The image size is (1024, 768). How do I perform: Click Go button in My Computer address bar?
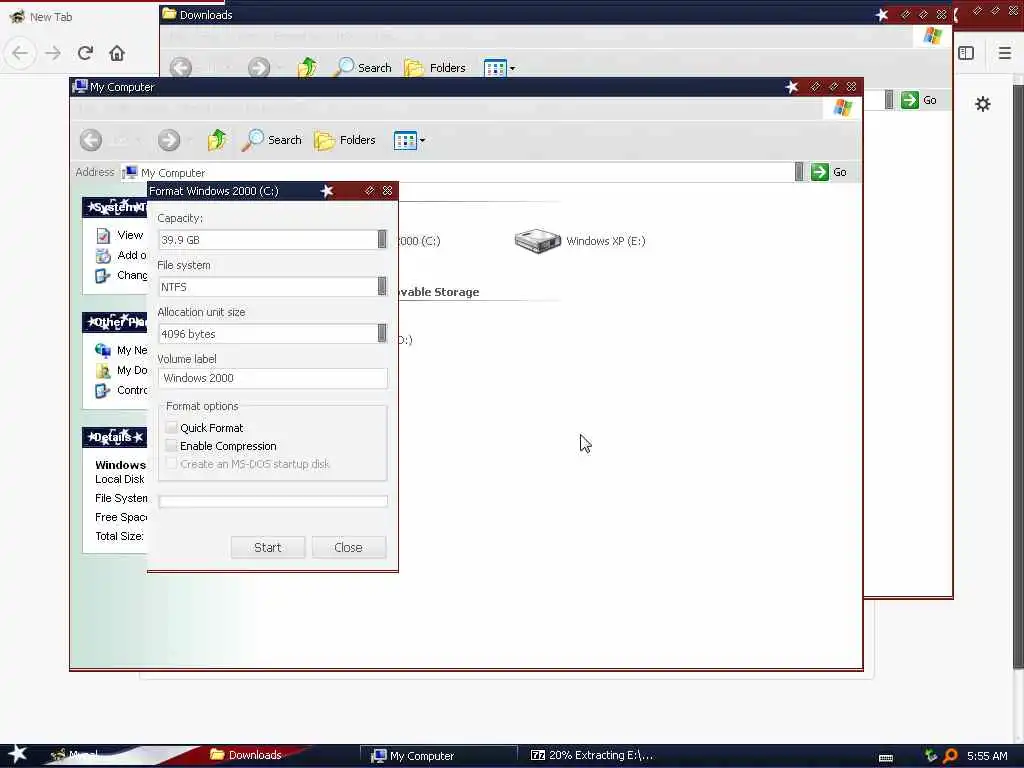click(829, 172)
